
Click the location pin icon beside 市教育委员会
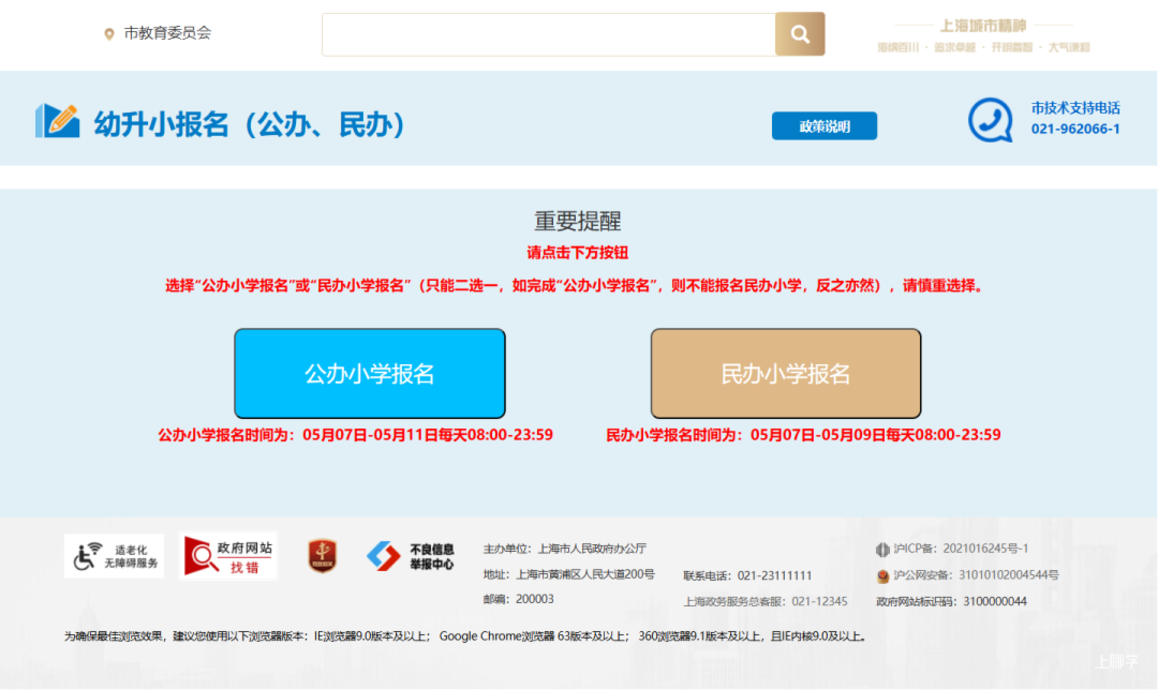coord(109,34)
